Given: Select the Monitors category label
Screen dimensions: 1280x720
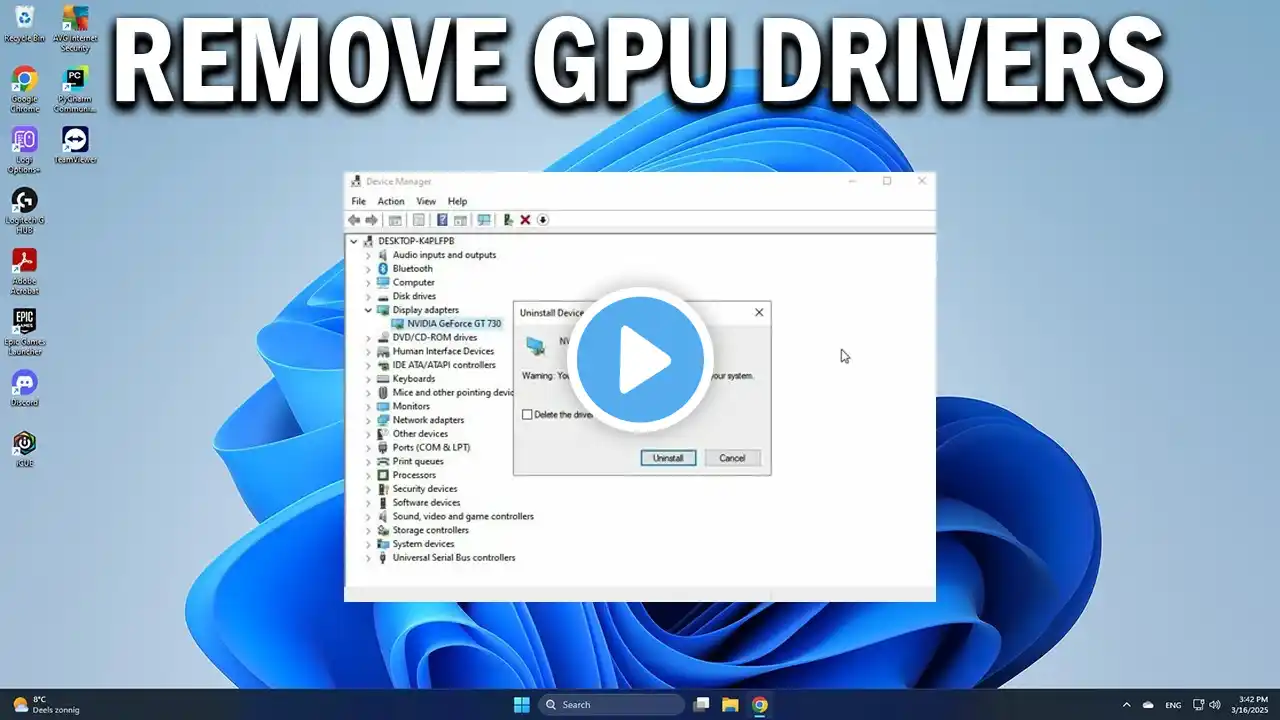Looking at the screenshot, I should (411, 406).
